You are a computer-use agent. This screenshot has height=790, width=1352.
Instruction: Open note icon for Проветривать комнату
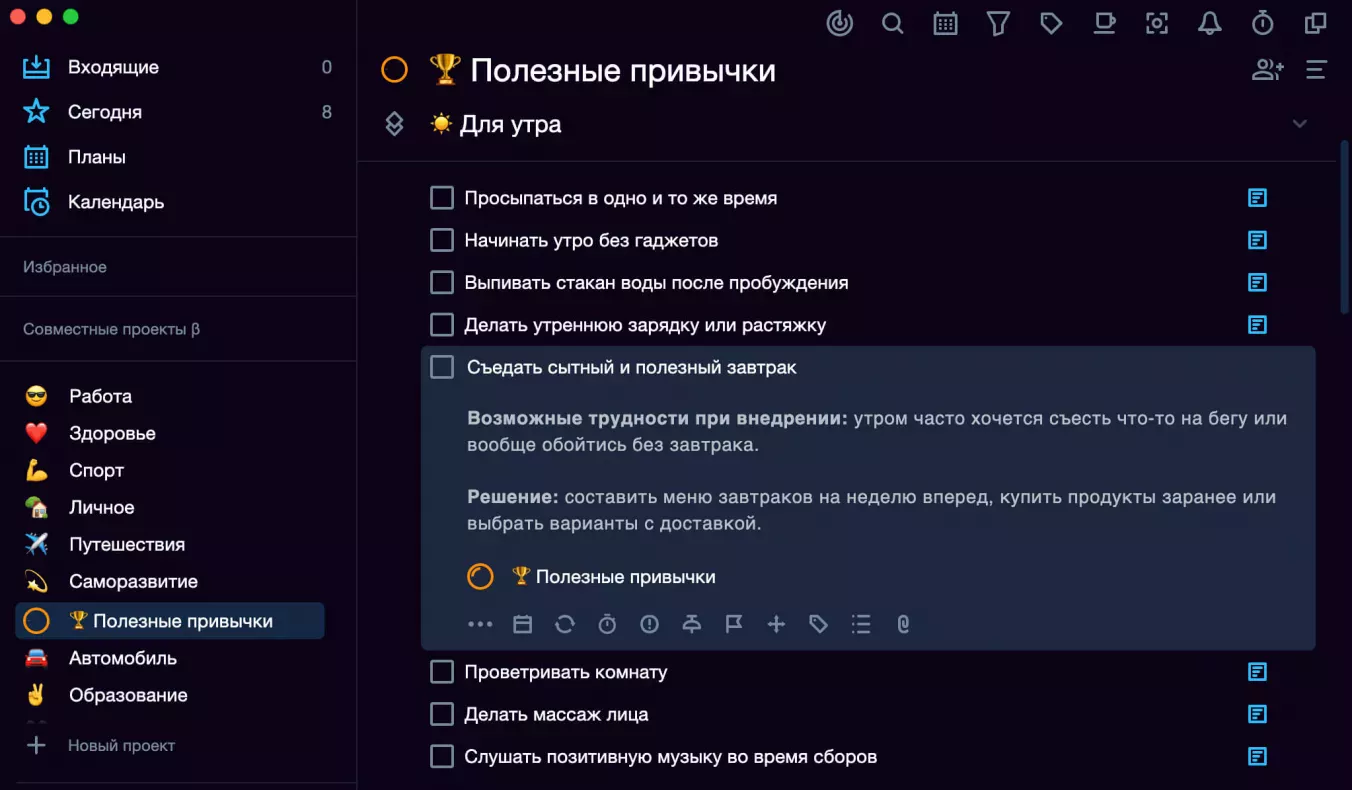tap(1258, 672)
